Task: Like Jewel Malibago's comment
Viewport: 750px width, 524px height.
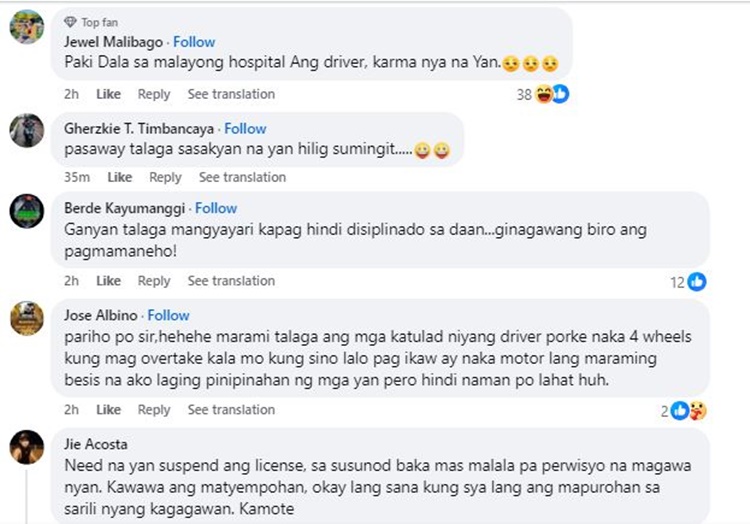Action: tap(108, 94)
